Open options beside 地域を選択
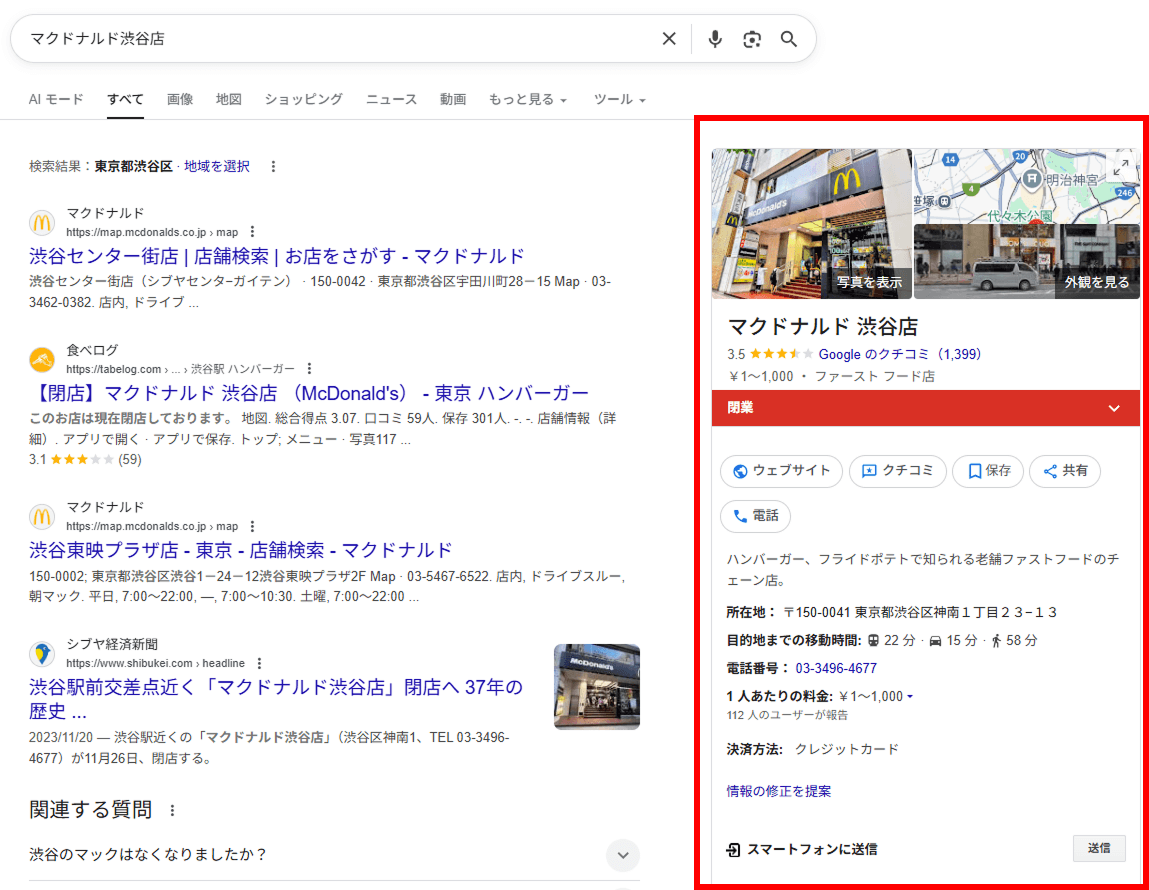 pos(273,166)
